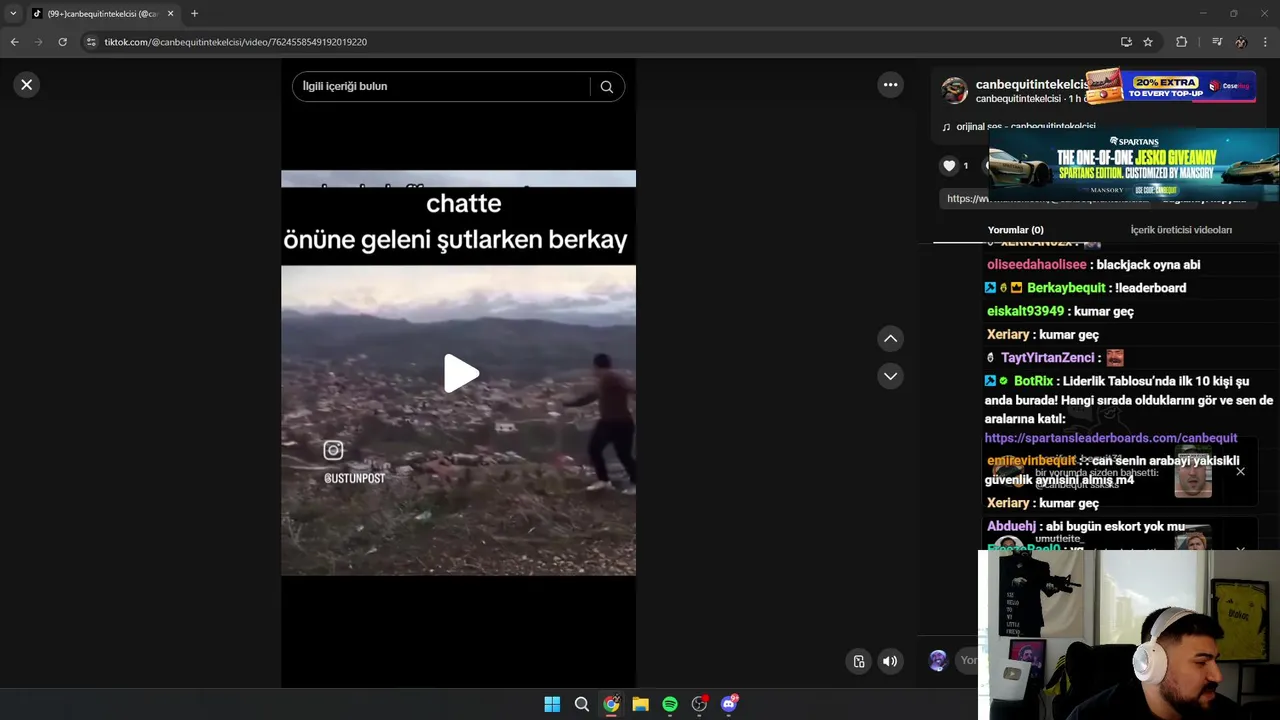This screenshot has height=720, width=1280.
Task: Go to the previous video with the up arrow
Action: click(890, 339)
